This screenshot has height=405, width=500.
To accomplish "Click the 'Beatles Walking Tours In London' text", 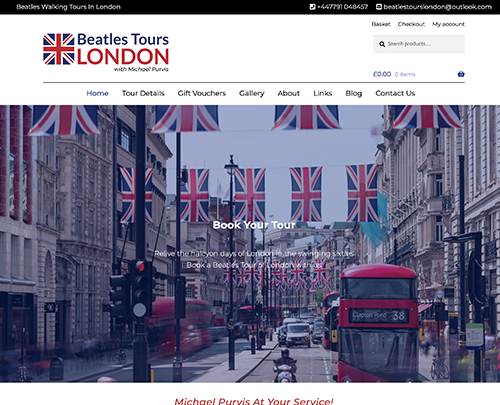I will click(68, 7).
